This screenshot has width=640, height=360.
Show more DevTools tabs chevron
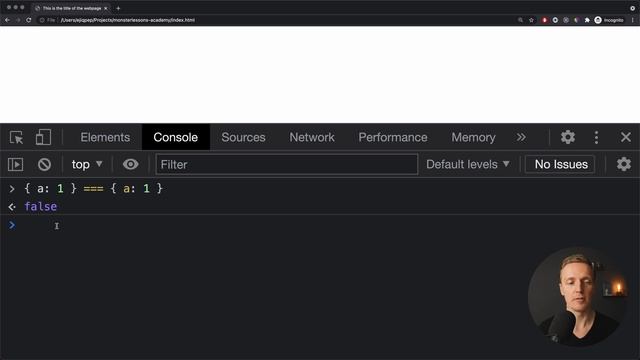pyautogui.click(x=521, y=137)
